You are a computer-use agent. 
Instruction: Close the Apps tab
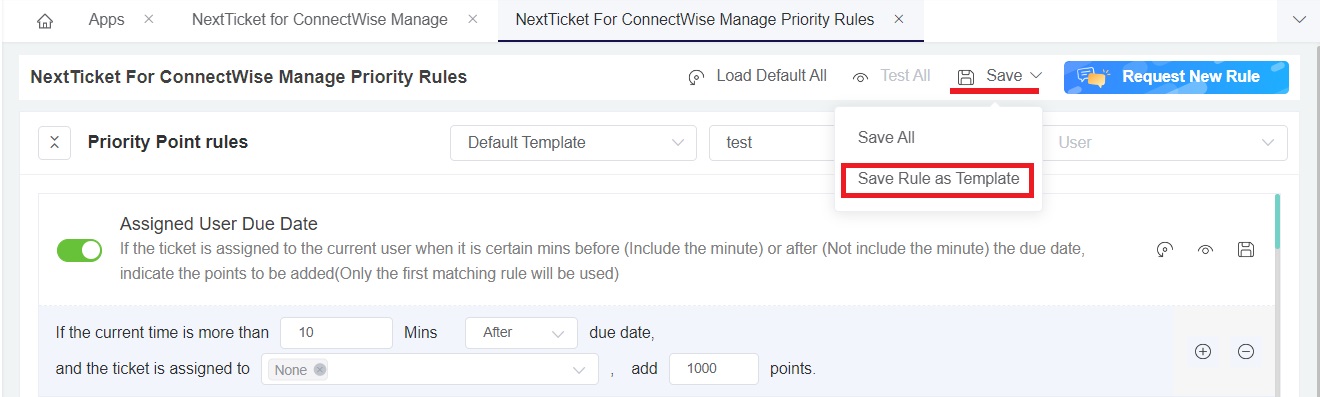click(x=149, y=20)
